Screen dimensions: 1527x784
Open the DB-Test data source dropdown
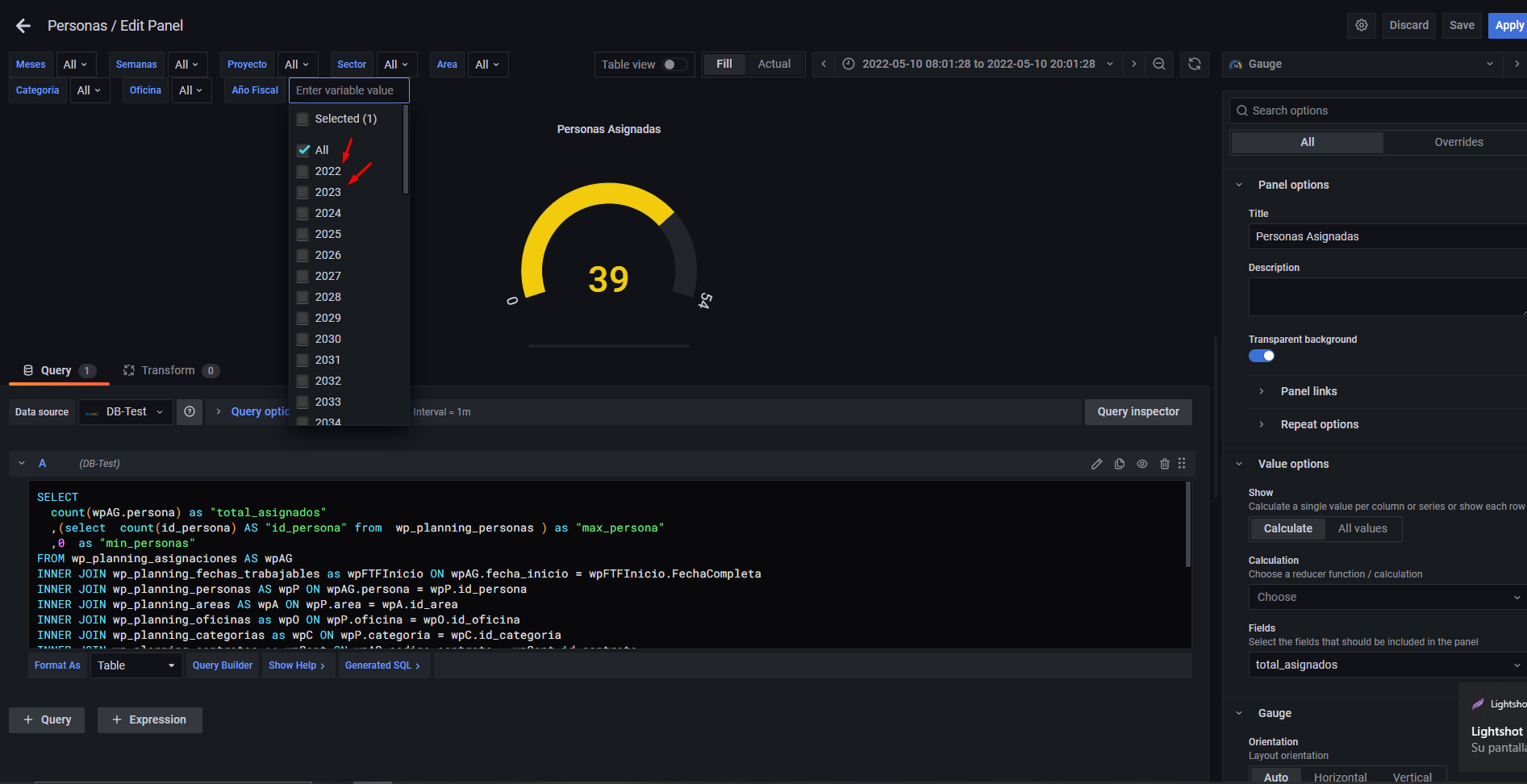127,412
